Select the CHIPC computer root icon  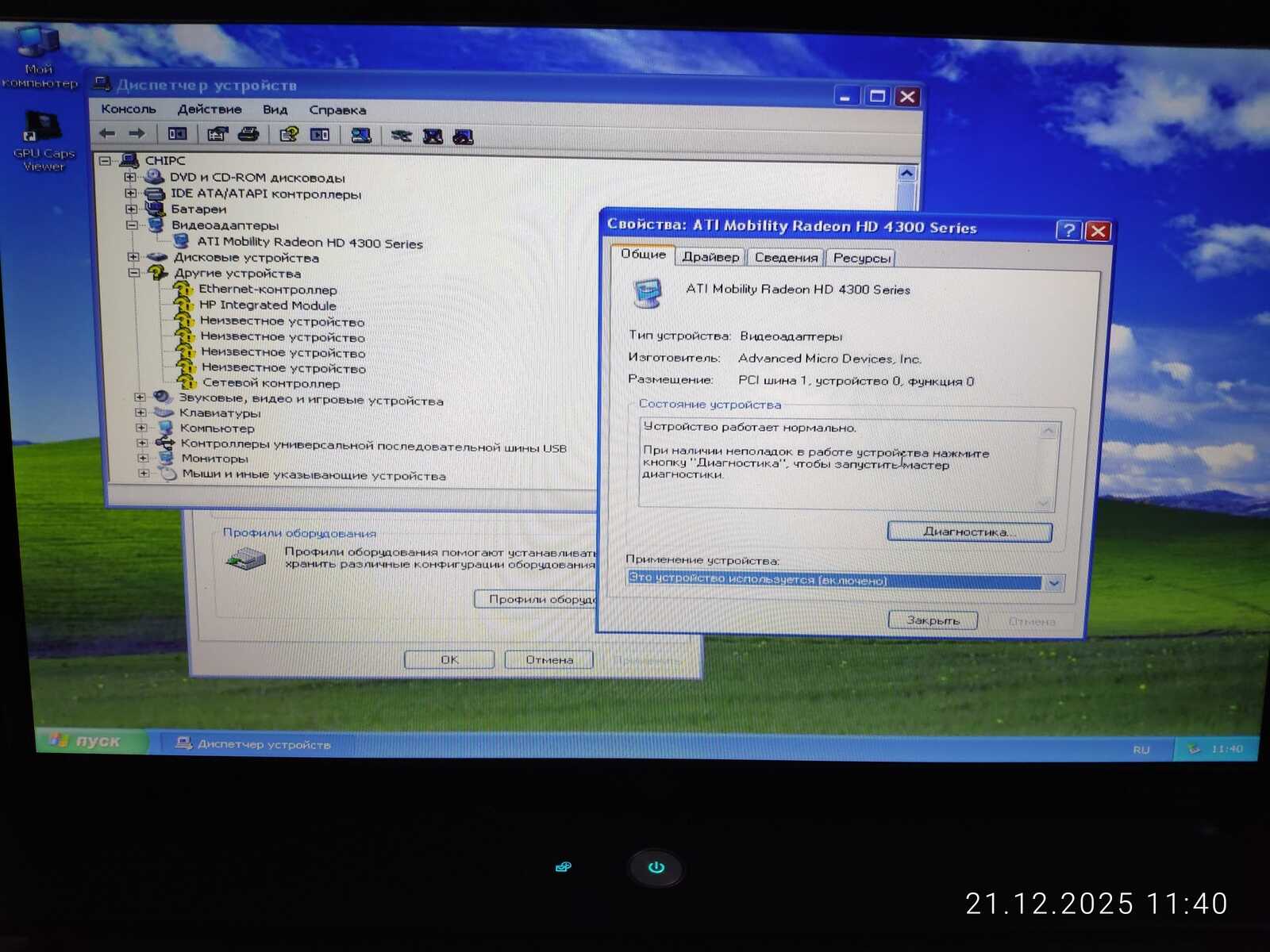tap(129, 161)
